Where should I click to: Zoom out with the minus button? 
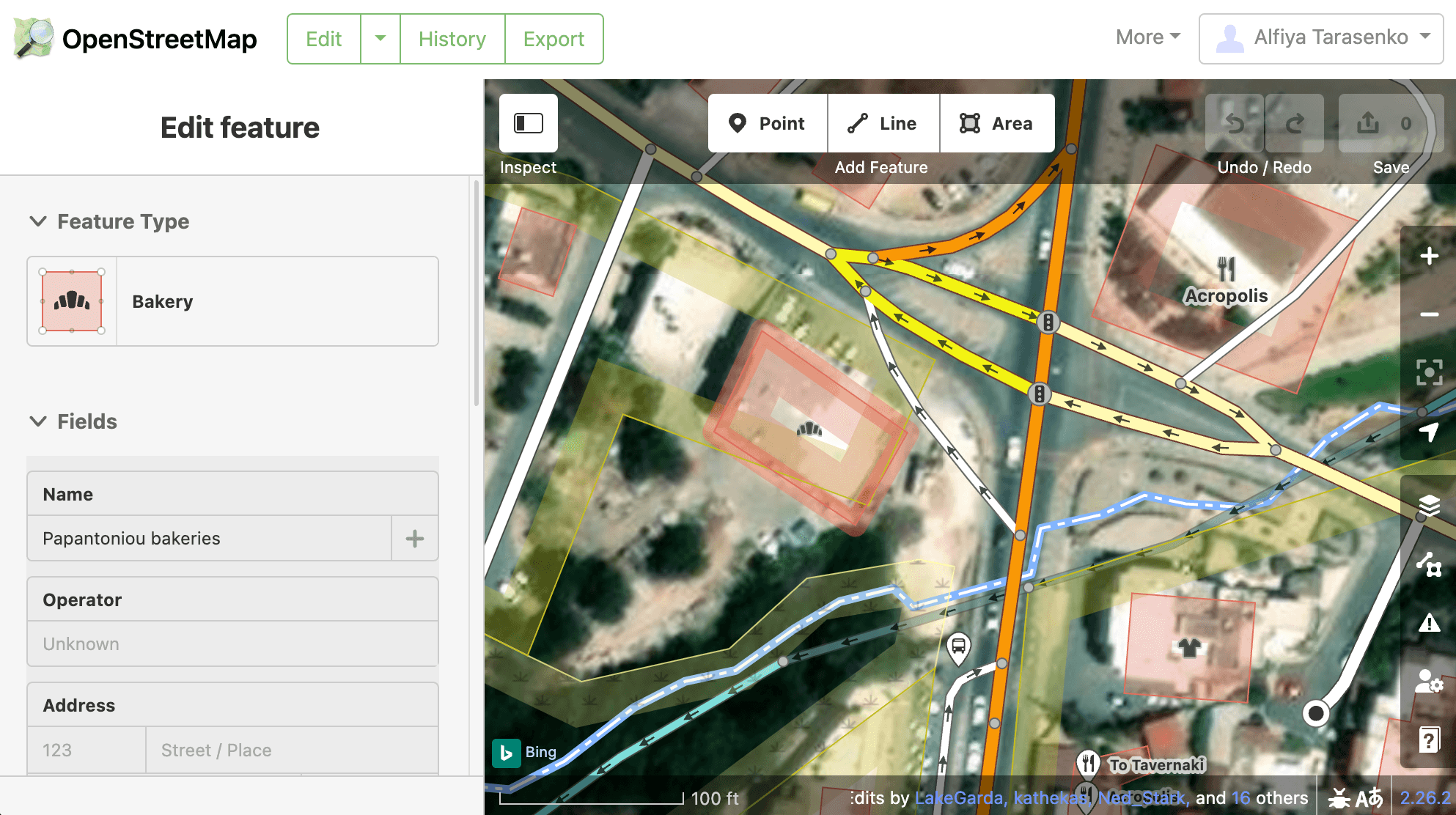(1429, 314)
